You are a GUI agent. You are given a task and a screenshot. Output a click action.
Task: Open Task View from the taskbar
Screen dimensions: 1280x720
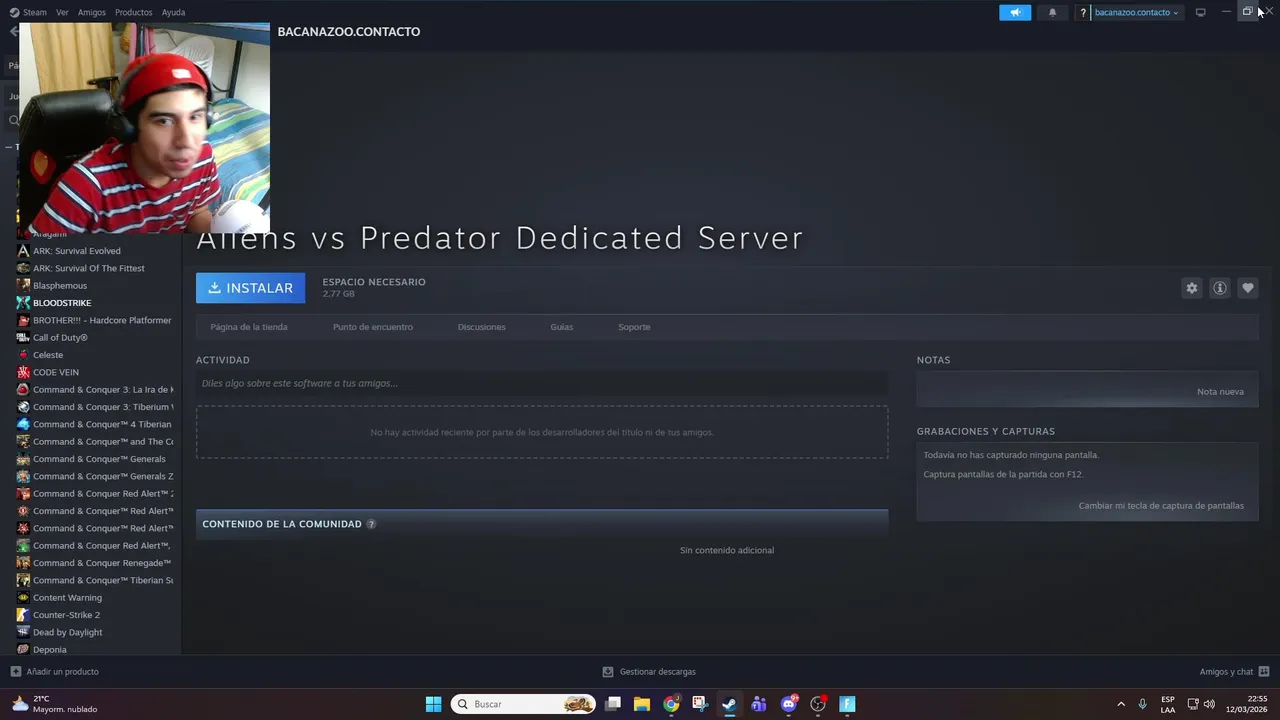pyautogui.click(x=613, y=704)
